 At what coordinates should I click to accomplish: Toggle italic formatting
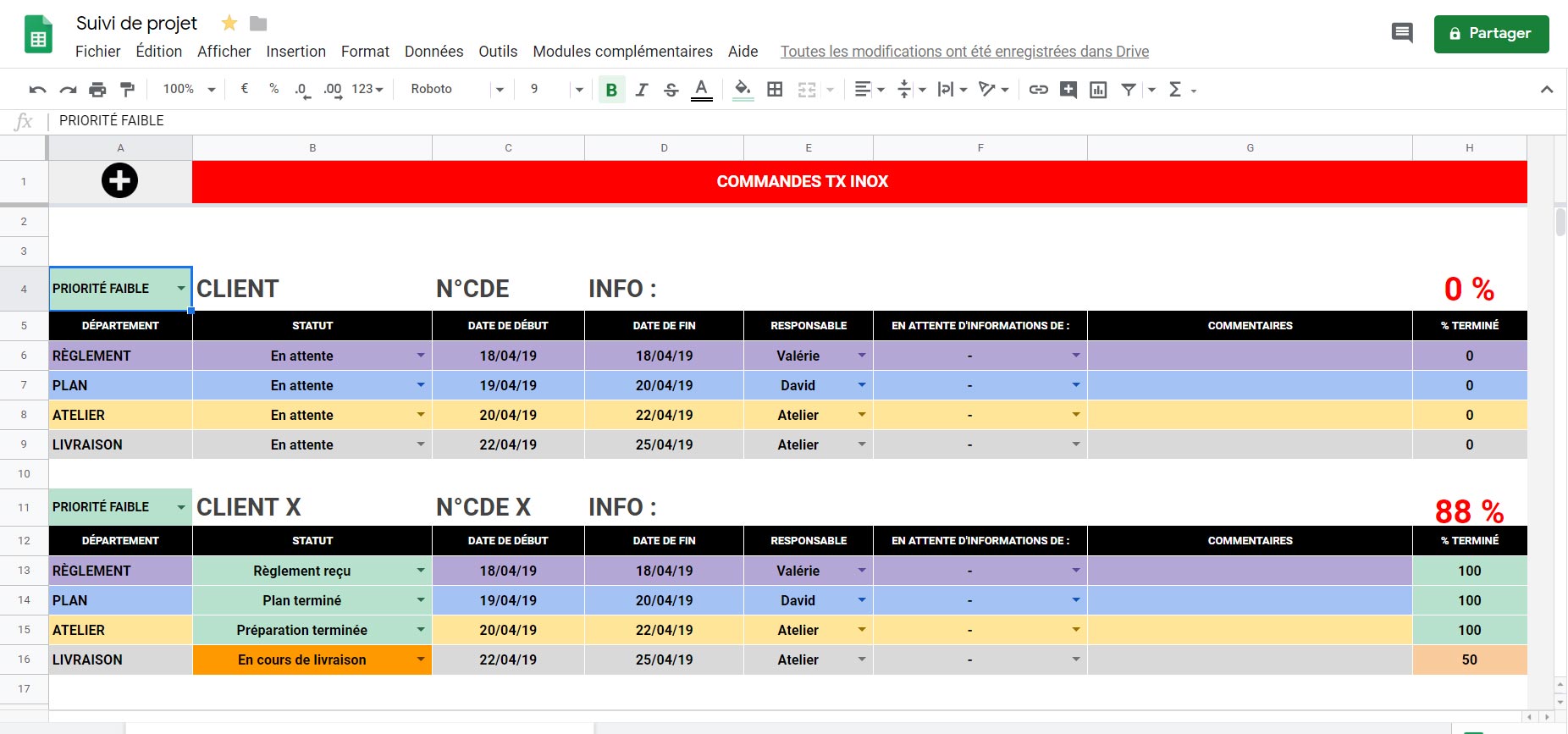(x=642, y=89)
